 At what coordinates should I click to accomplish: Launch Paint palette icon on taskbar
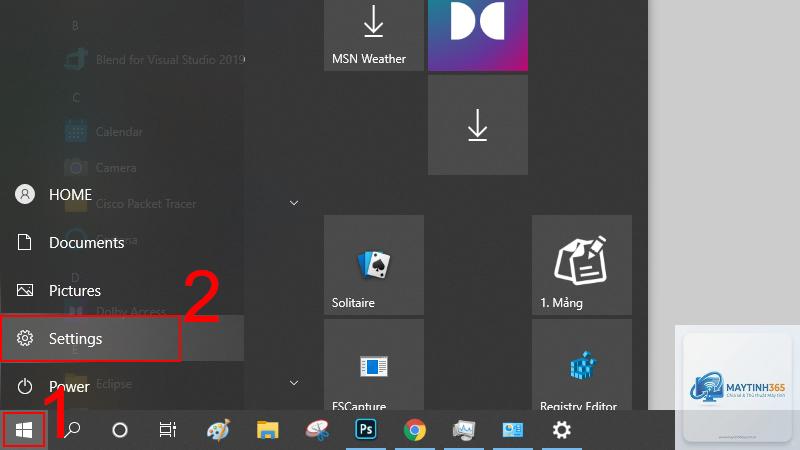point(218,430)
